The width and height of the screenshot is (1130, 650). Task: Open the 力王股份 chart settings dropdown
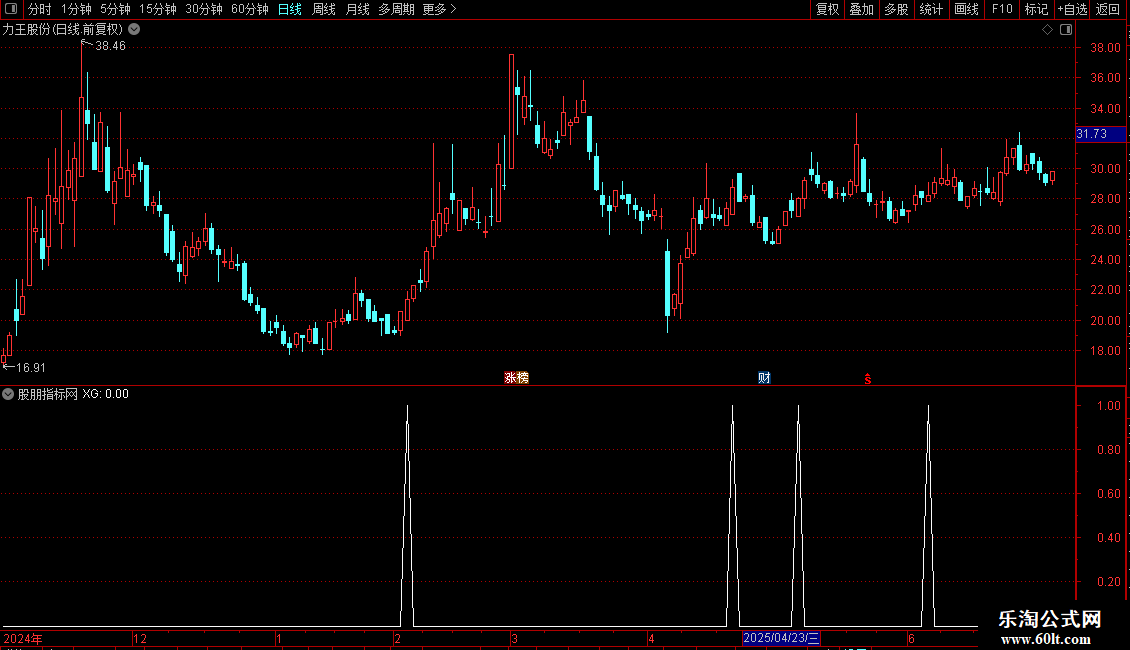click(134, 30)
